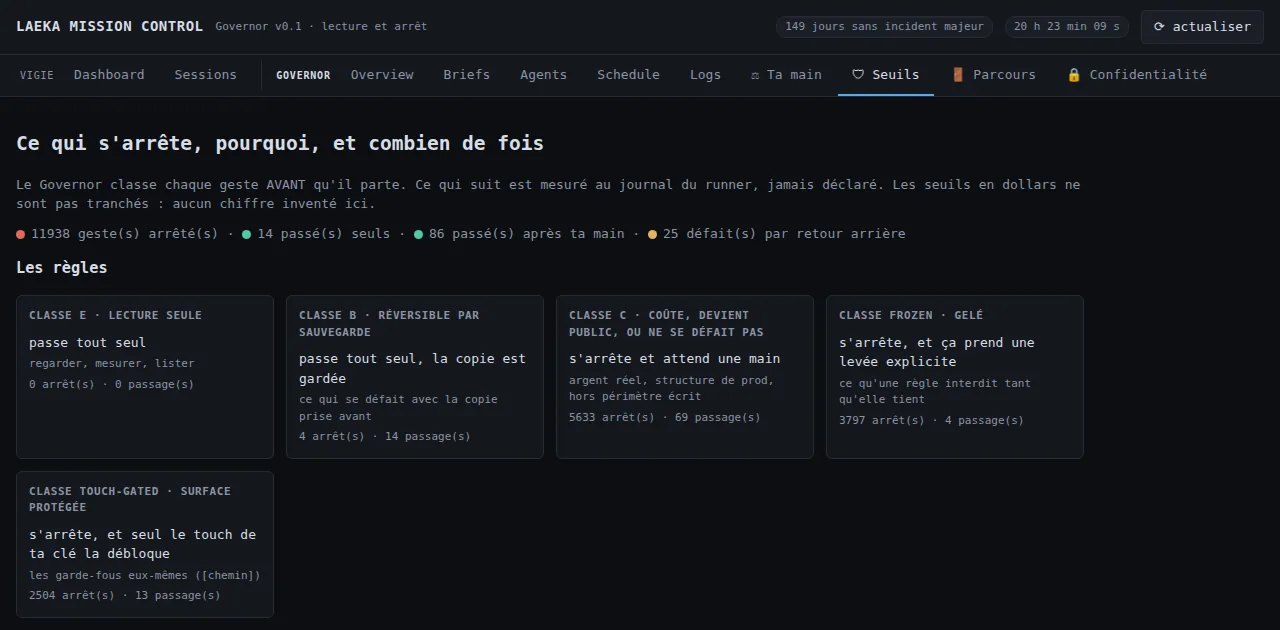Switch to the Sessions tab
Screen dimensions: 1280x630
click(x=206, y=75)
